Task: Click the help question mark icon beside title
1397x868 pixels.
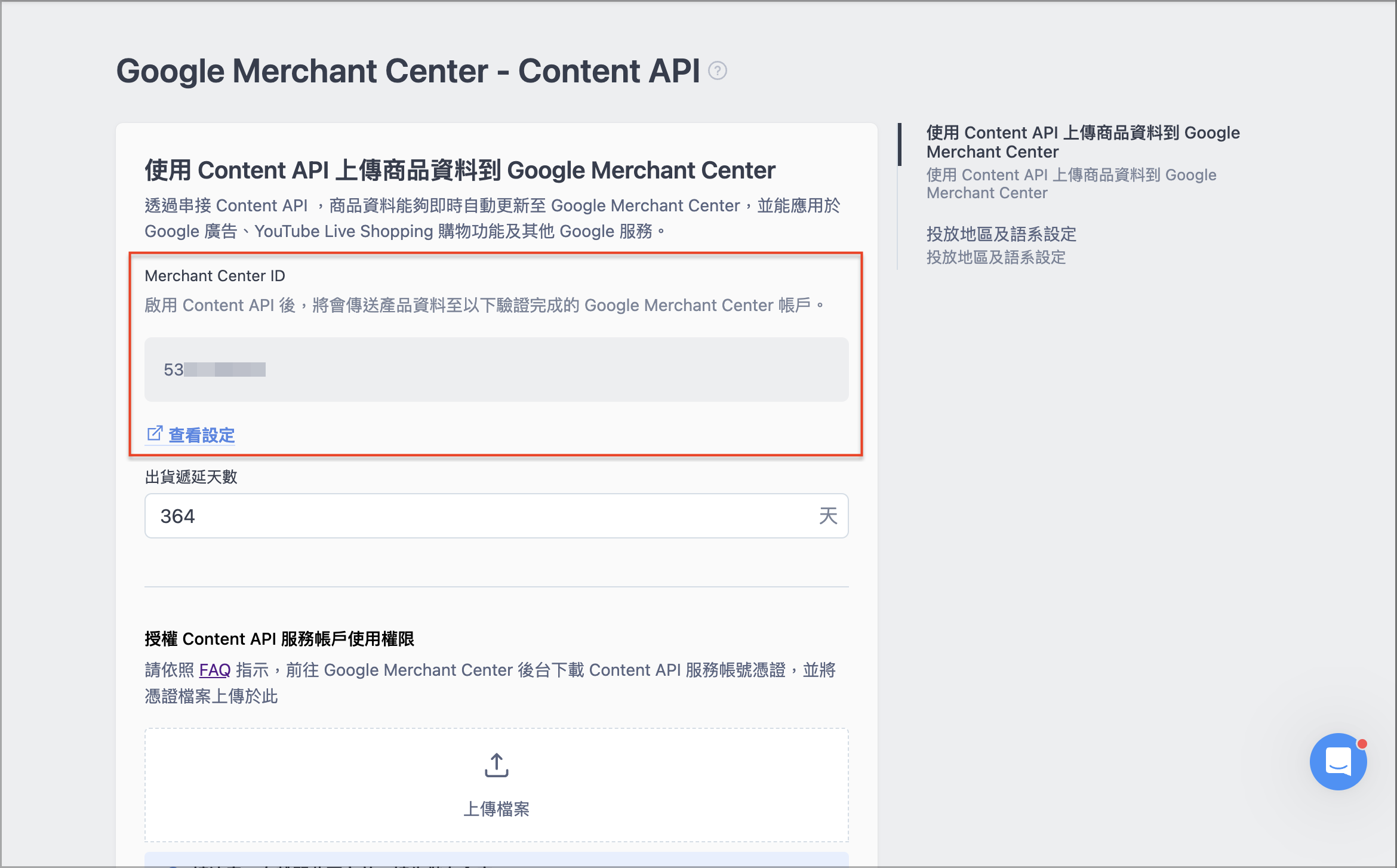Action: (717, 71)
